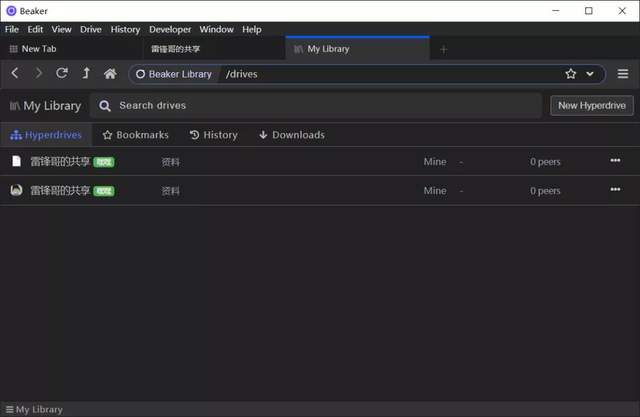Click 0 peers in first row
This screenshot has width=640, height=417.
(x=545, y=162)
